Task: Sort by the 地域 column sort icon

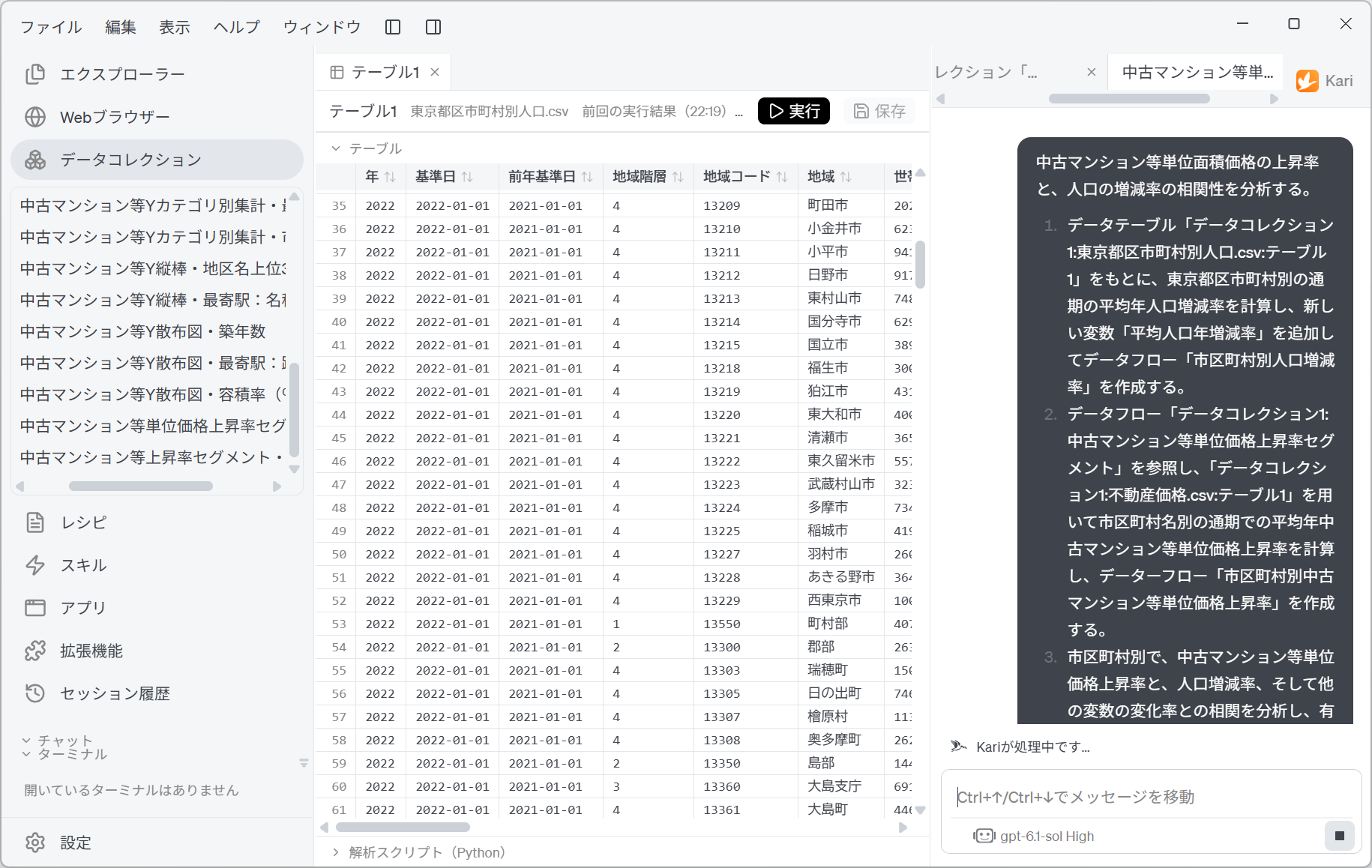Action: 846,177
